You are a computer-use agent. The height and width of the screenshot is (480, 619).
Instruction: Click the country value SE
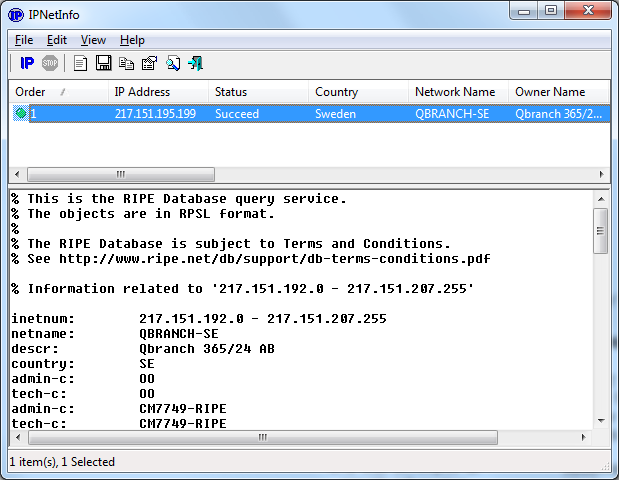coord(147,364)
